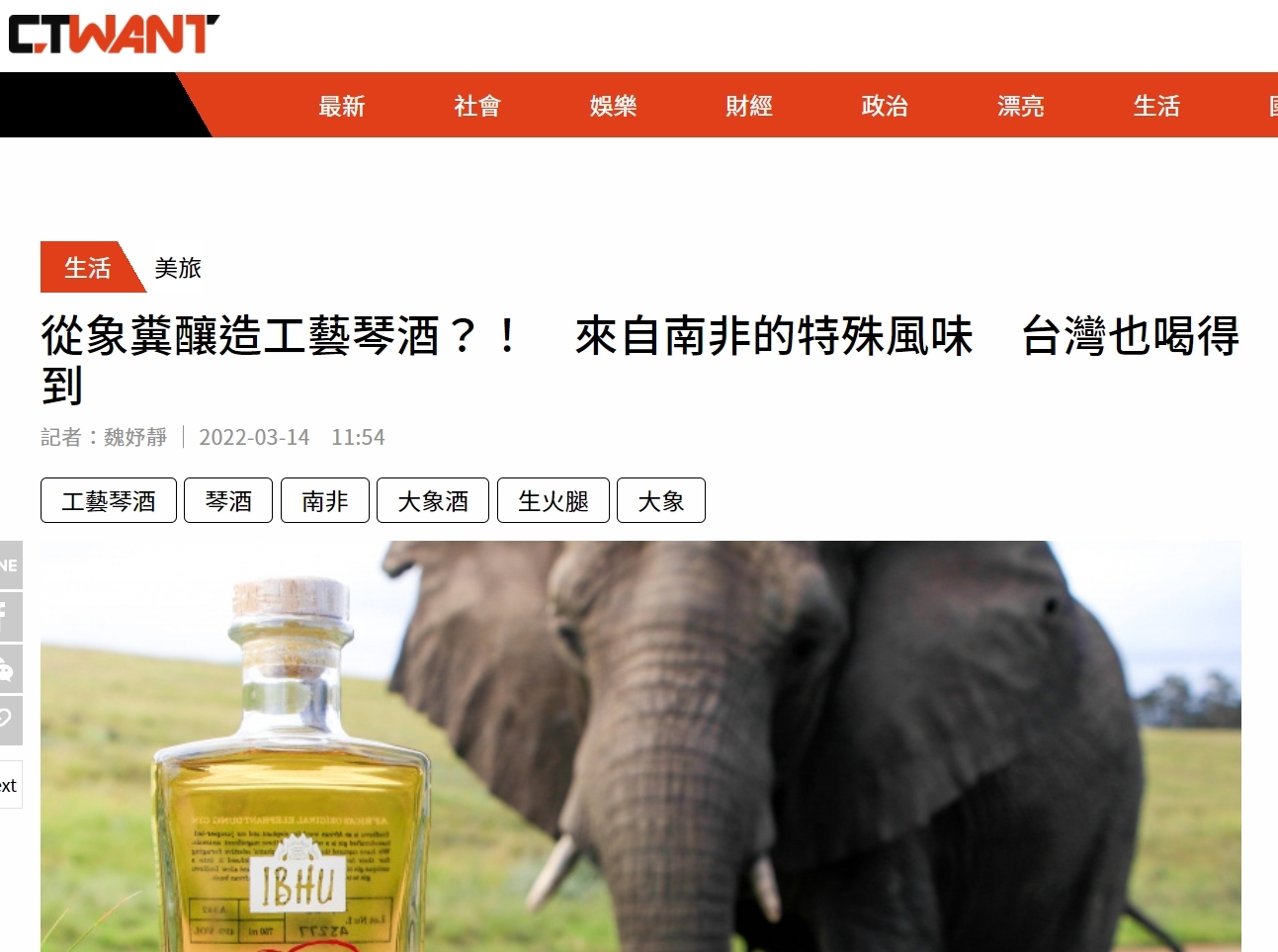The height and width of the screenshot is (952, 1278).
Task: Share article via WeChat icon
Action: tap(10, 669)
